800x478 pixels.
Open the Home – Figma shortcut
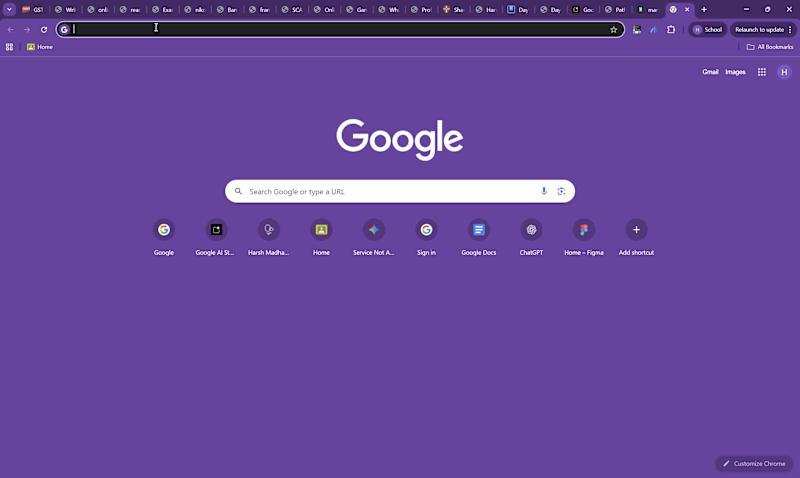(584, 237)
